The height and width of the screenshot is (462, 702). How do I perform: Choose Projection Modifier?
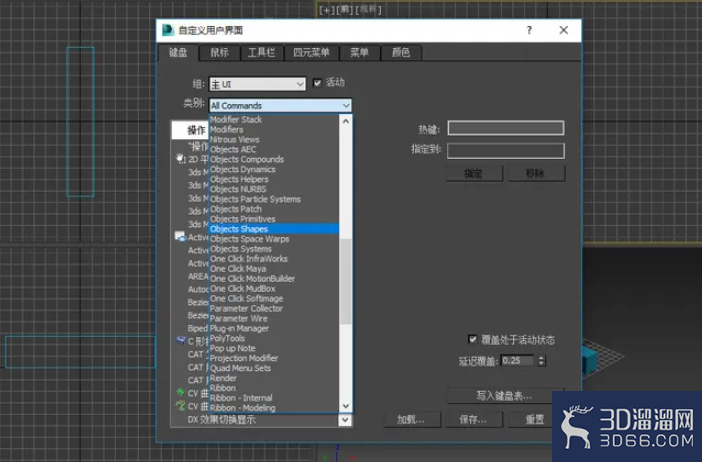point(244,358)
